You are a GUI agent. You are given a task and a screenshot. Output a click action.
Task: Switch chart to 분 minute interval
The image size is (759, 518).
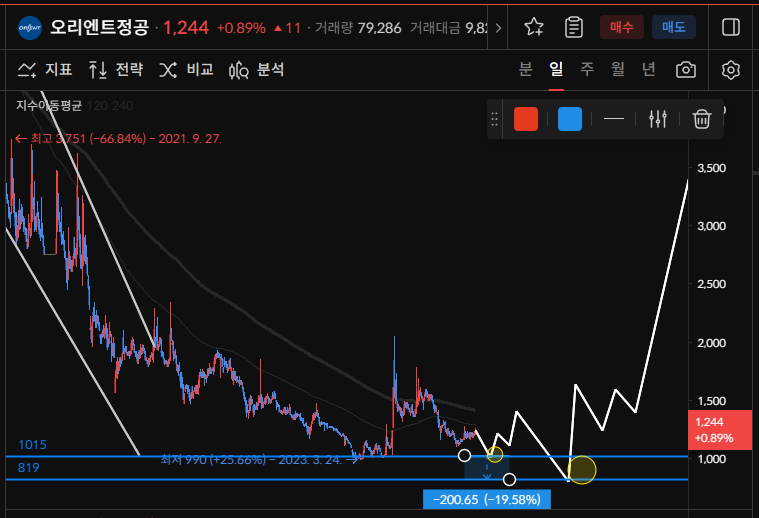click(526, 69)
